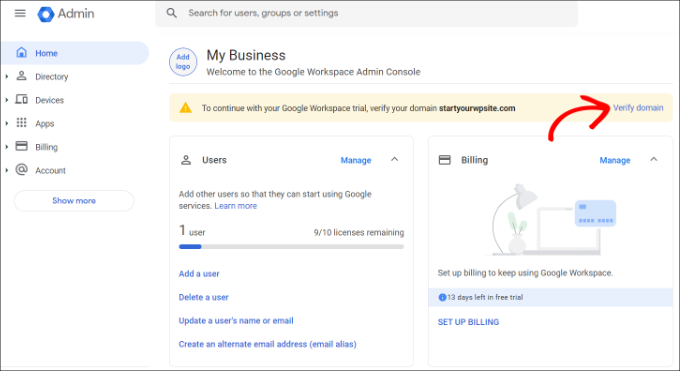Click the Directory person icon
Viewport: 680px width, 371px height.
21,76
